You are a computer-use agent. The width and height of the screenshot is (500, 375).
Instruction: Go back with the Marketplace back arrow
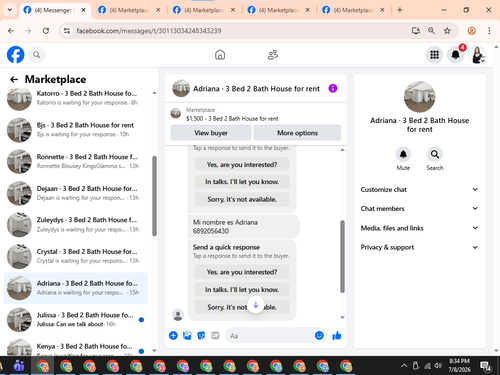(x=14, y=79)
